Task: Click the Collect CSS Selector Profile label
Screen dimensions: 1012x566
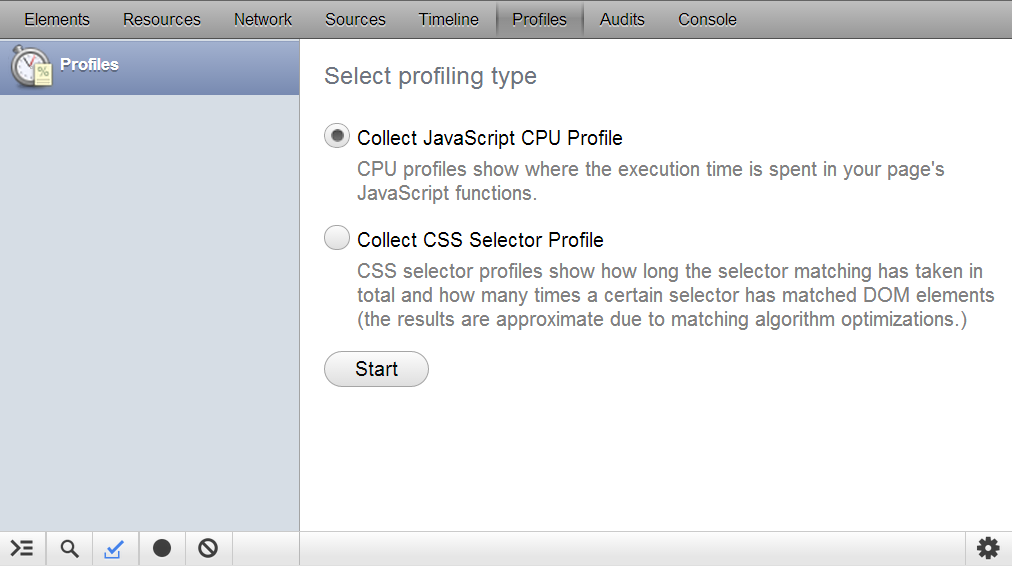Action: tap(480, 240)
